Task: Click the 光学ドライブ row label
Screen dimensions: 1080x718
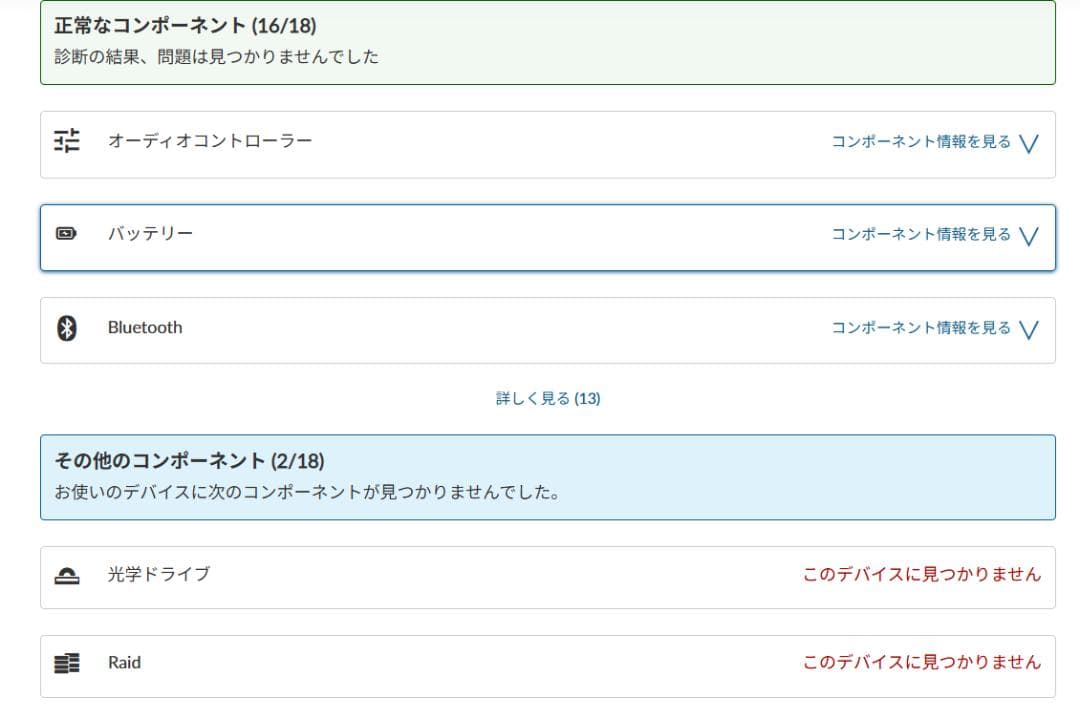Action: tap(159, 574)
